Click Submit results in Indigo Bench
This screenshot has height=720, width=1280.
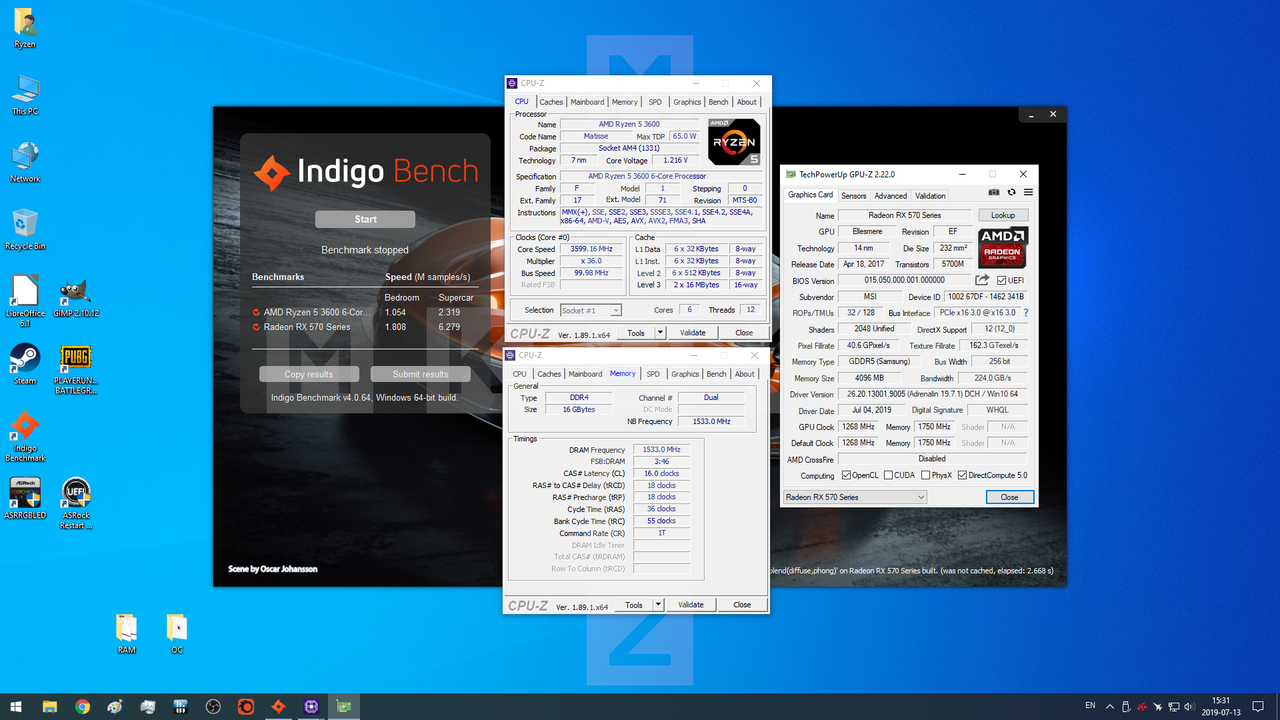pos(420,374)
